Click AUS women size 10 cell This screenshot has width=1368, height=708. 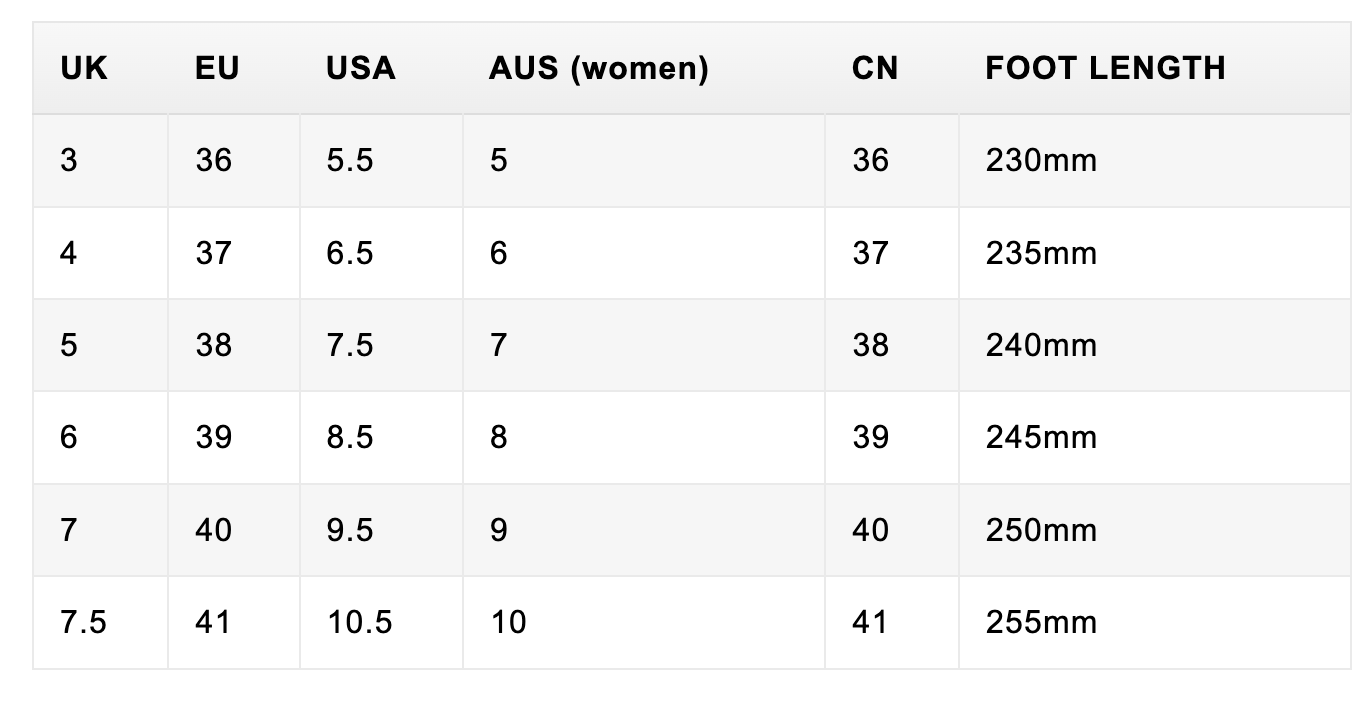tap(508, 622)
